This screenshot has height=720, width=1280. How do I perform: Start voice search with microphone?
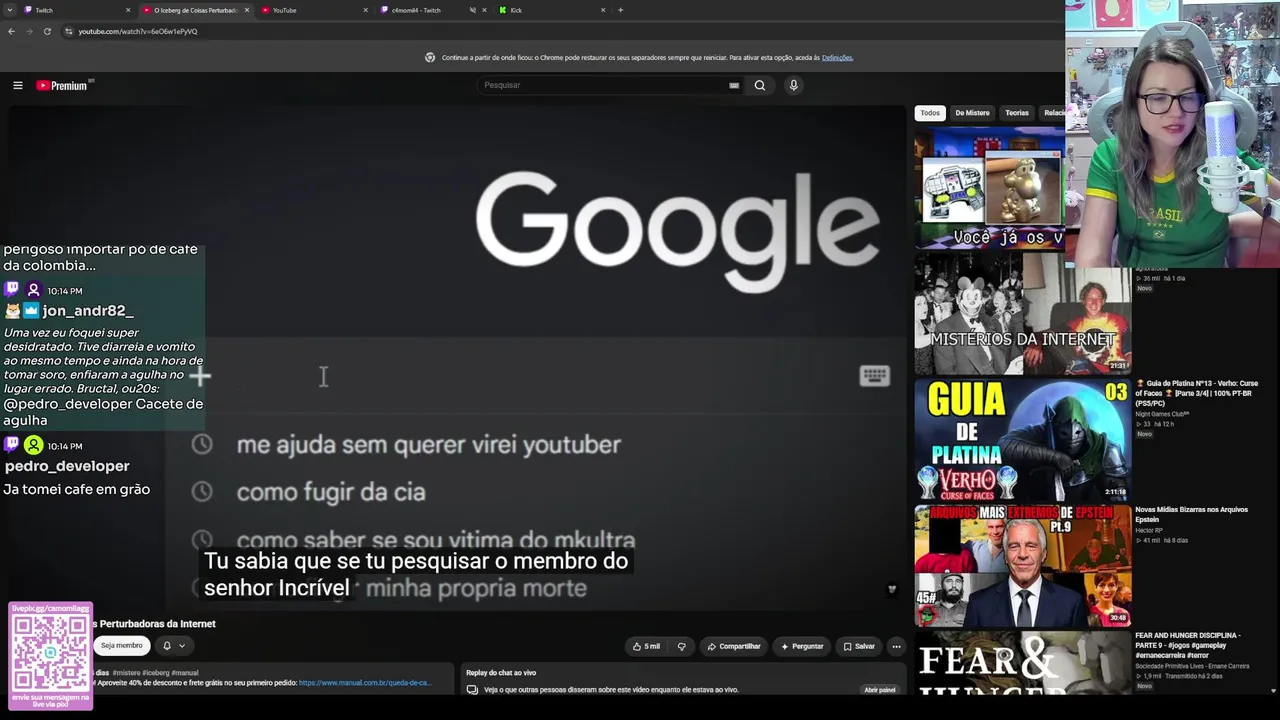tap(793, 85)
